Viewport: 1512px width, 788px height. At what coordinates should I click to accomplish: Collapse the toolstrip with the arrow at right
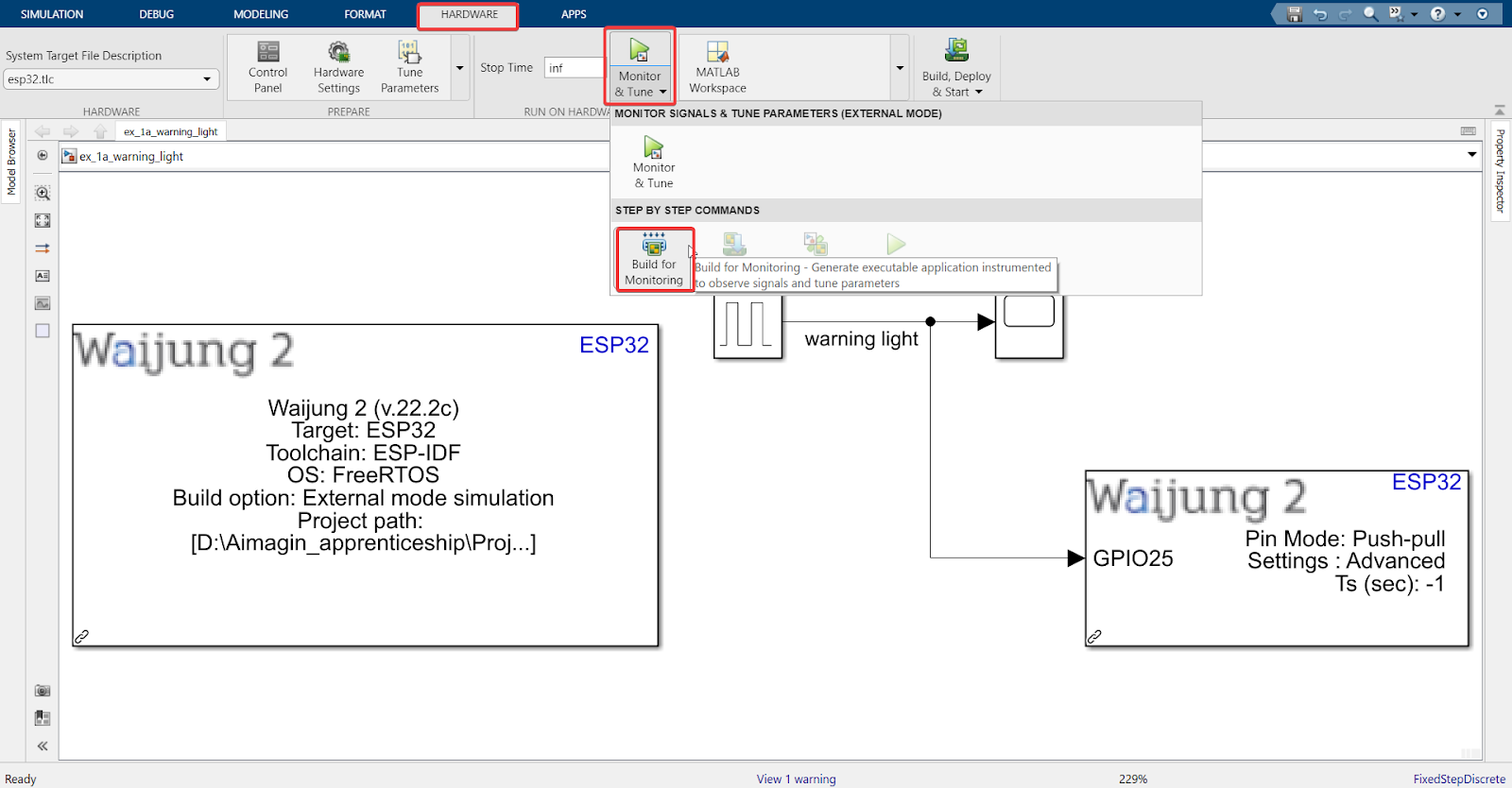point(1500,111)
